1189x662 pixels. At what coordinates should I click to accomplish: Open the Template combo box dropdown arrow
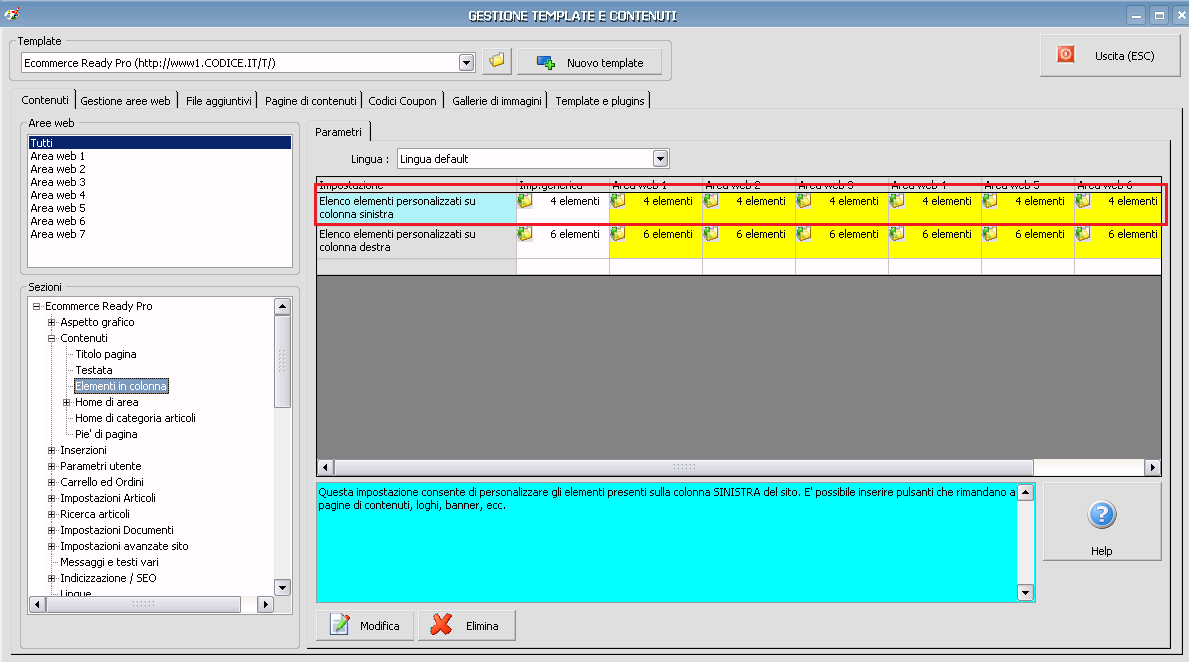click(x=466, y=63)
